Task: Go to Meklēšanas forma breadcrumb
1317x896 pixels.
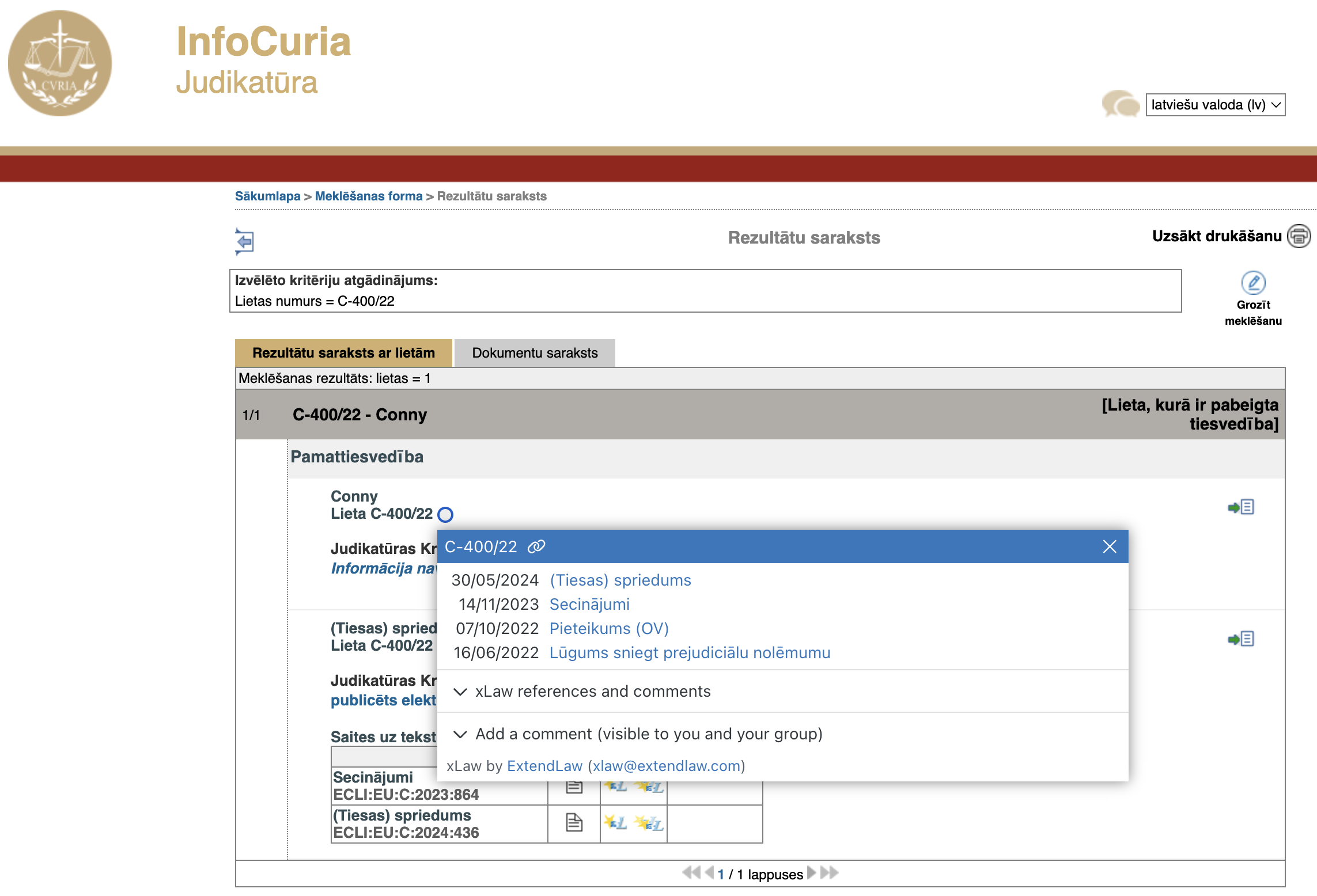Action: coord(369,196)
